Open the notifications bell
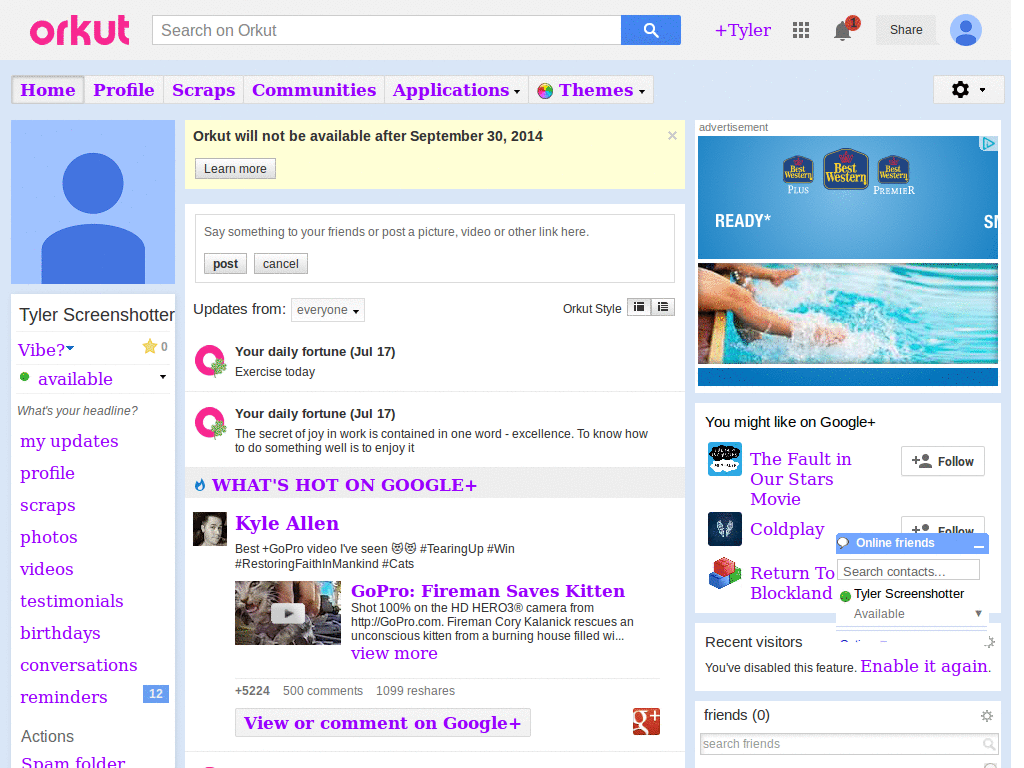Screen dimensions: 1024x768 [843, 30]
